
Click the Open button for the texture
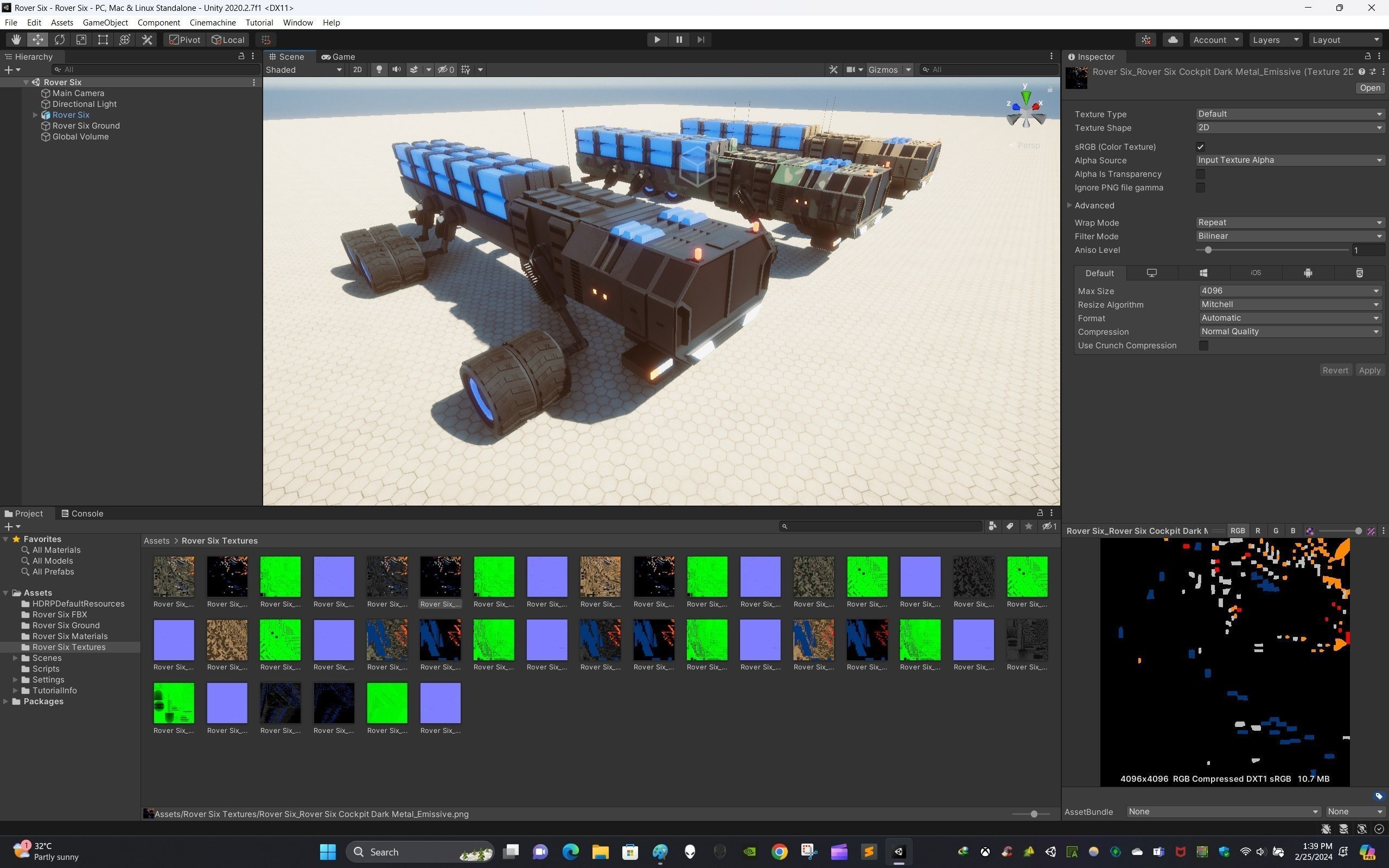(x=1369, y=88)
